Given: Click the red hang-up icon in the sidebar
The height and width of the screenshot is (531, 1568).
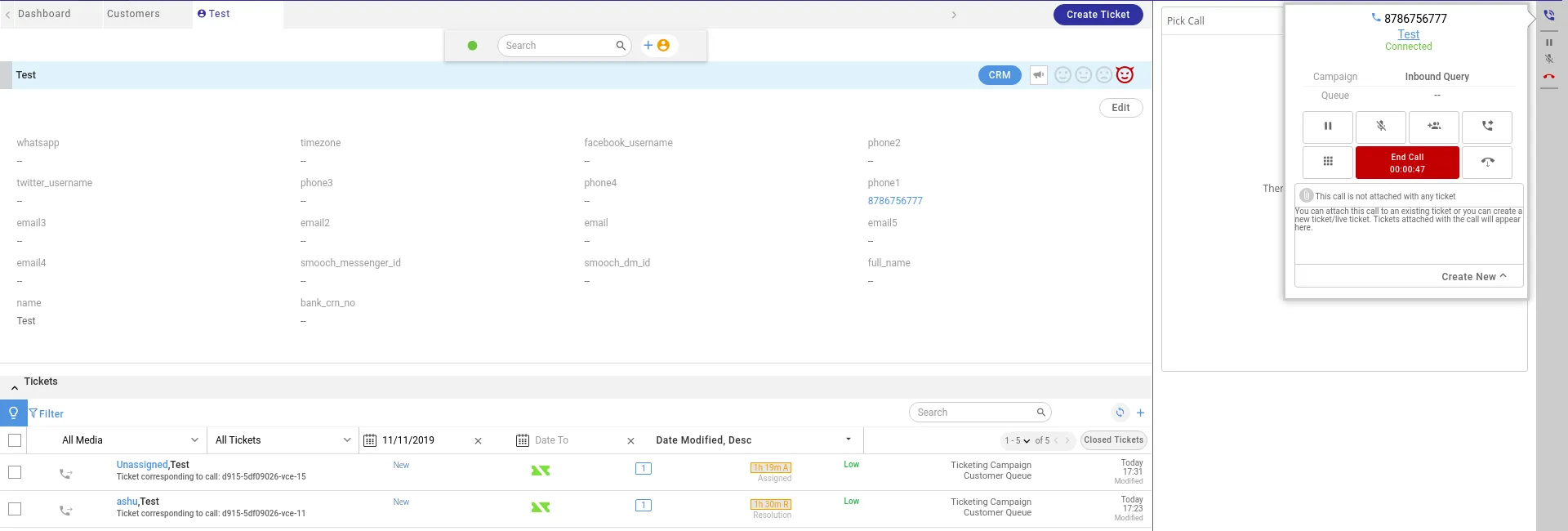Looking at the screenshot, I should click(1549, 76).
